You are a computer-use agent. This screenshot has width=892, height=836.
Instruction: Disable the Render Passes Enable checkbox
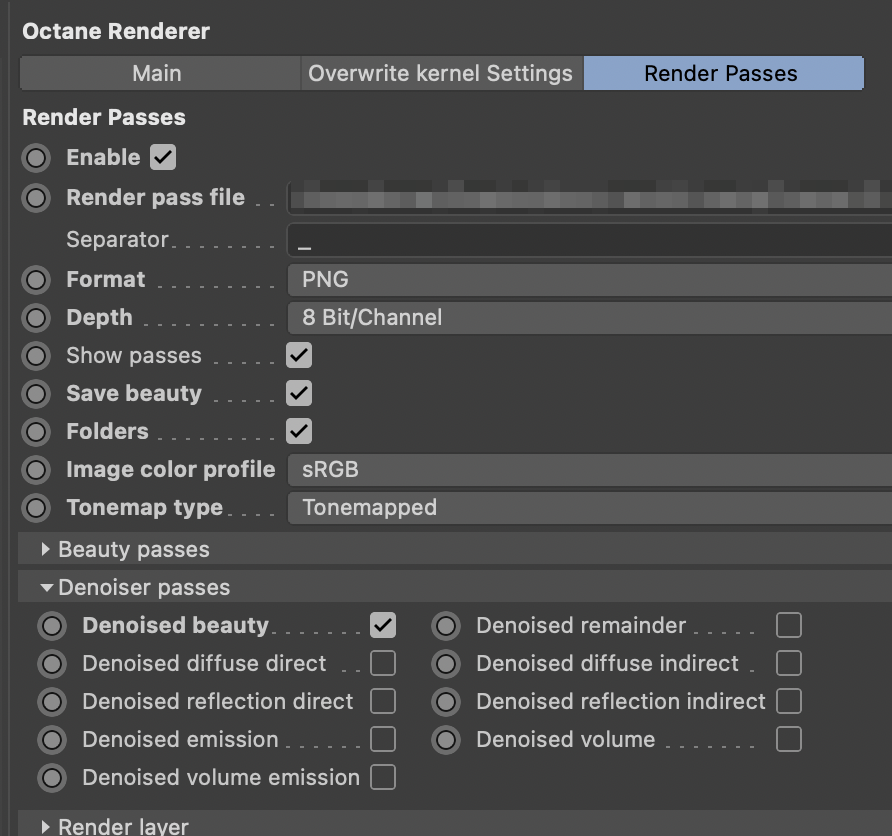coord(162,158)
